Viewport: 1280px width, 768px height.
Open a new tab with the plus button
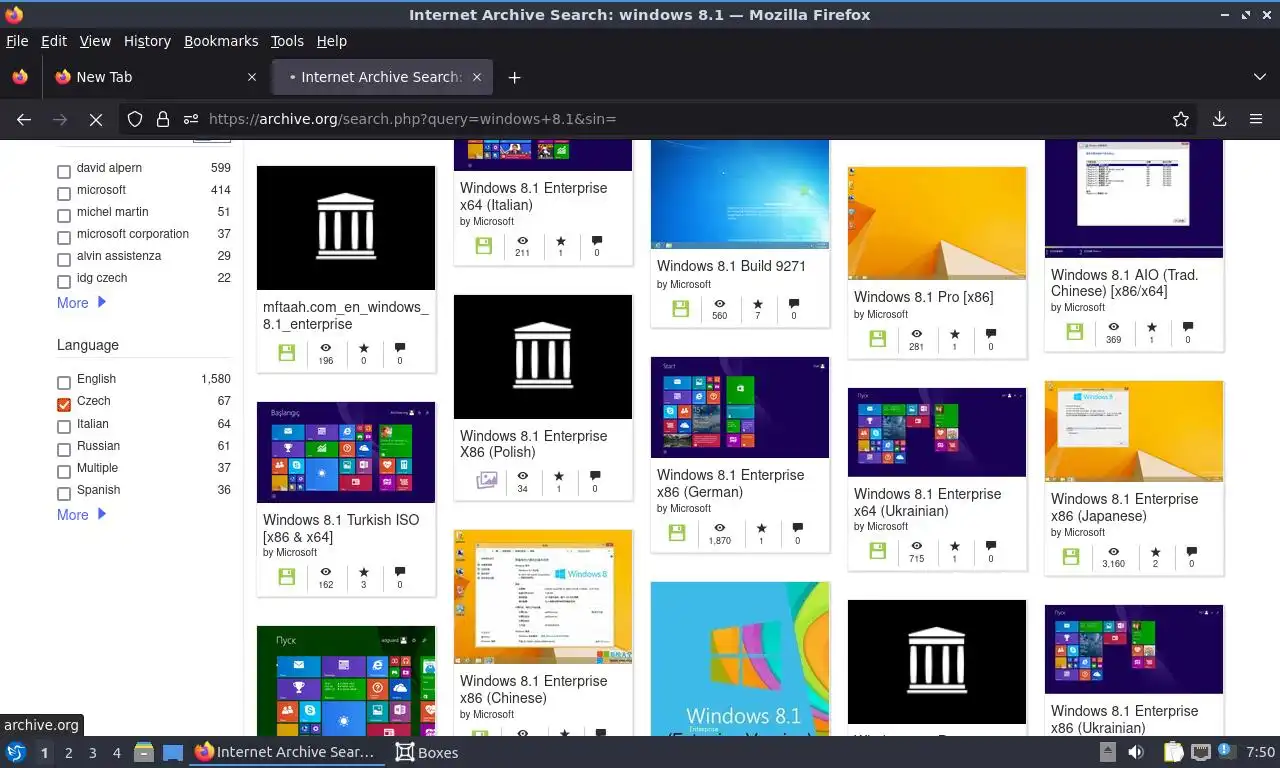click(514, 77)
